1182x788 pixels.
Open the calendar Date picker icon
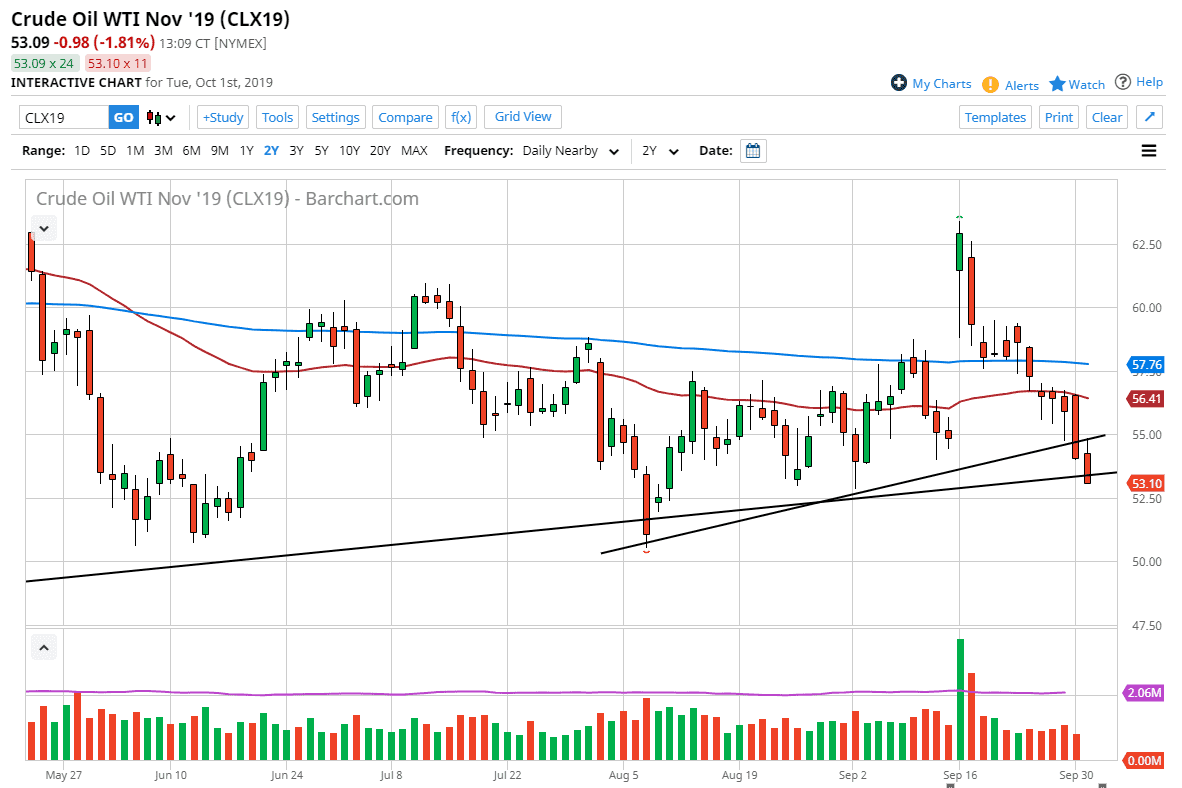click(x=752, y=150)
